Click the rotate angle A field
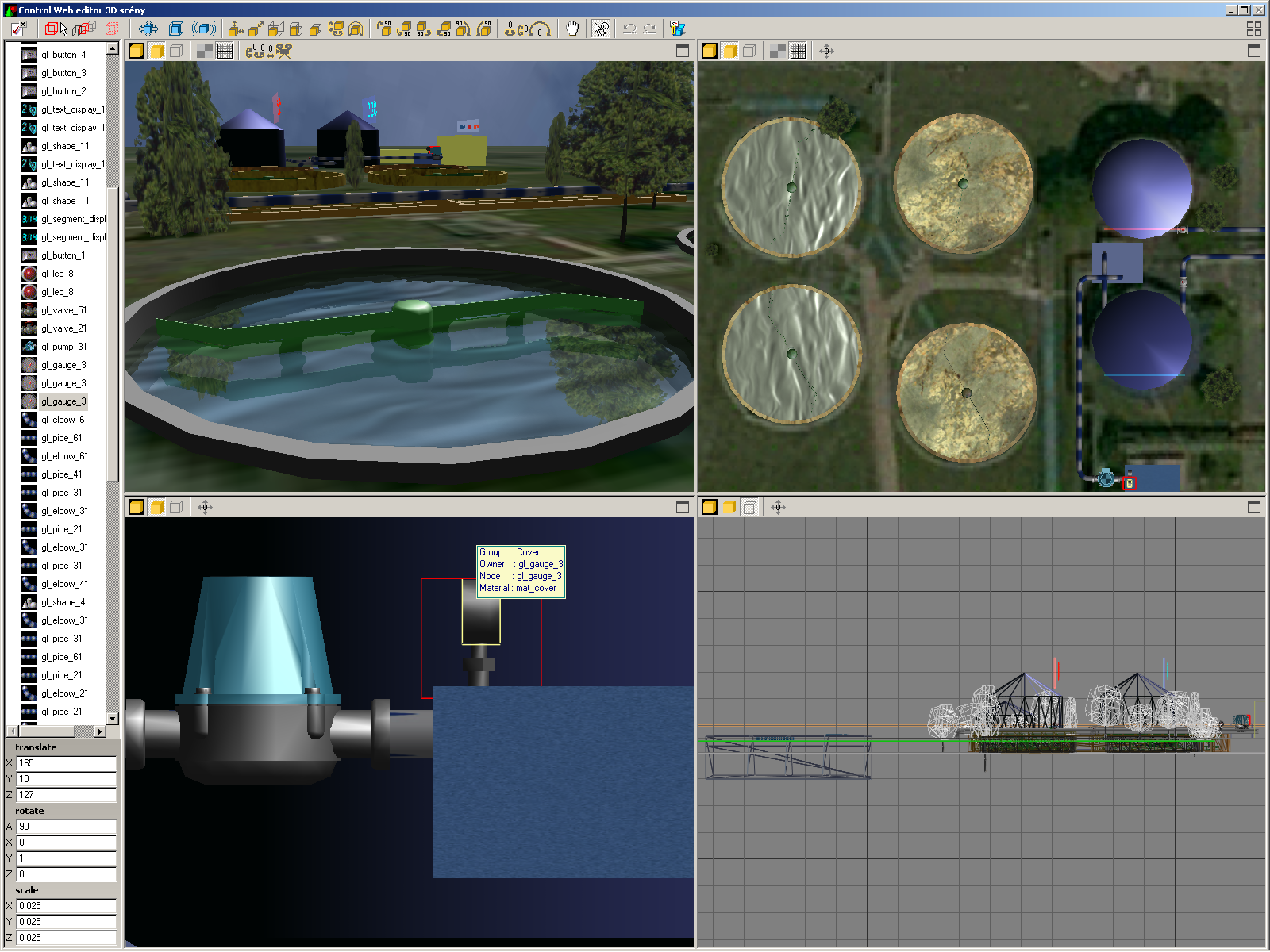1270x952 pixels. 66,827
